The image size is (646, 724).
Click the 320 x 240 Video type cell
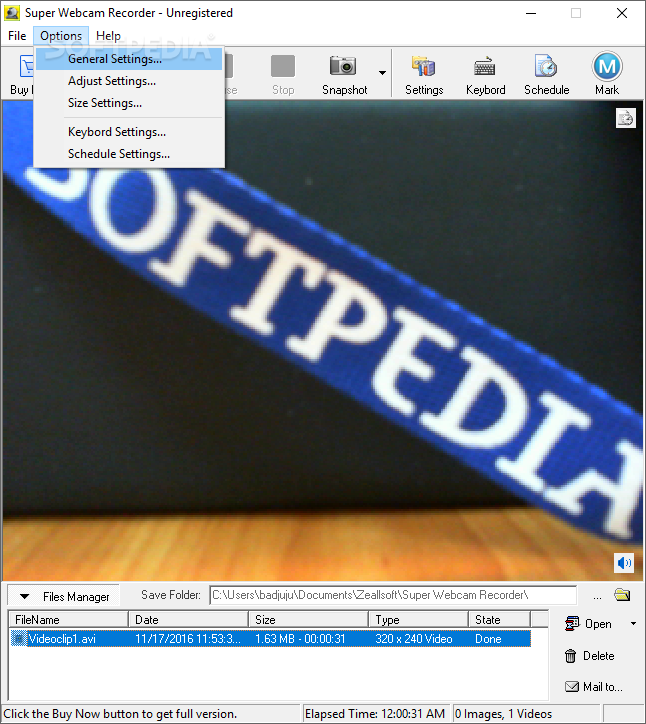414,639
